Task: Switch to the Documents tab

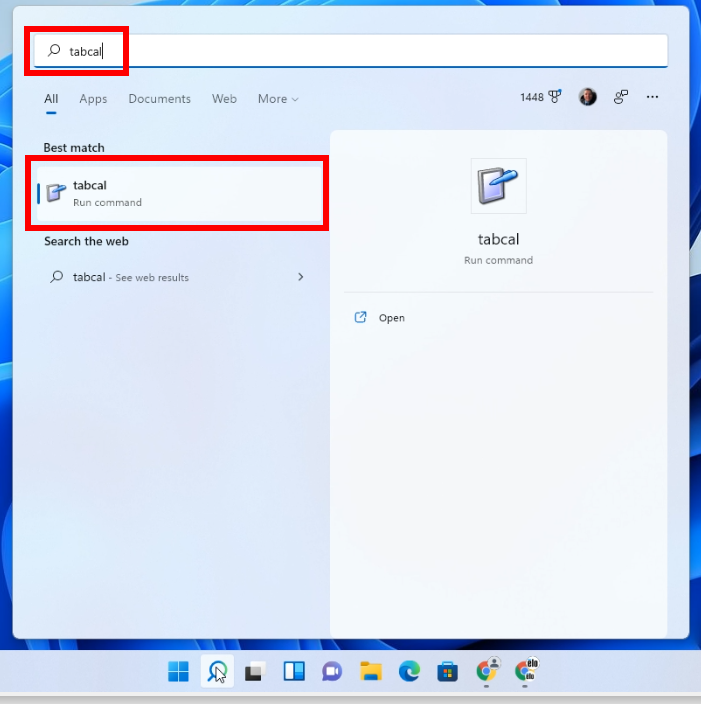Action: click(x=159, y=99)
